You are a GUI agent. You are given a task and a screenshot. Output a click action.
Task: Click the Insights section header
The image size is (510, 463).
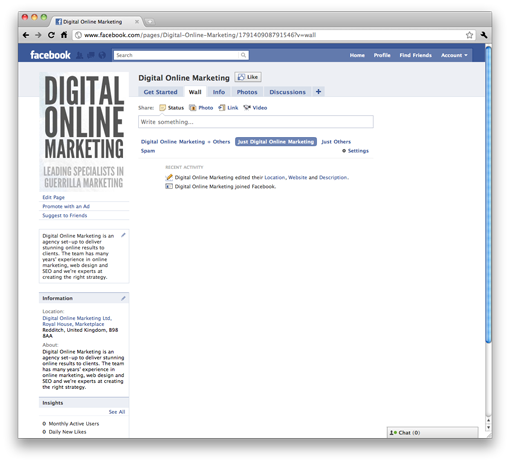tap(84, 403)
